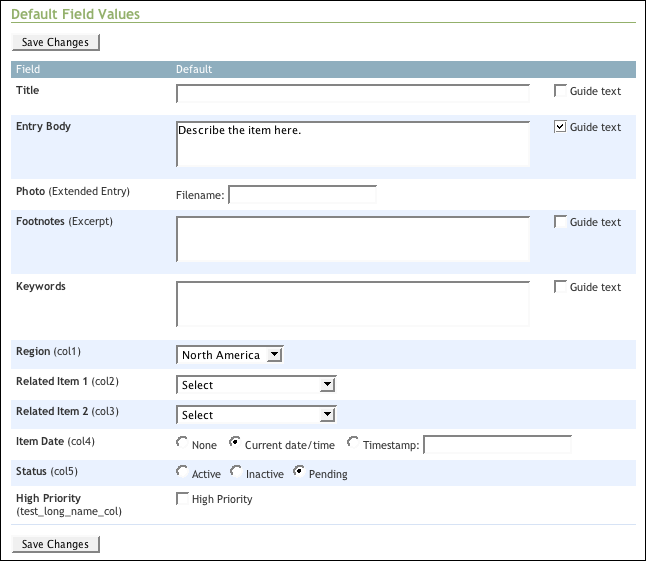Set Status to Active
Screen dimensions: 646x561
pyautogui.click(x=182, y=471)
